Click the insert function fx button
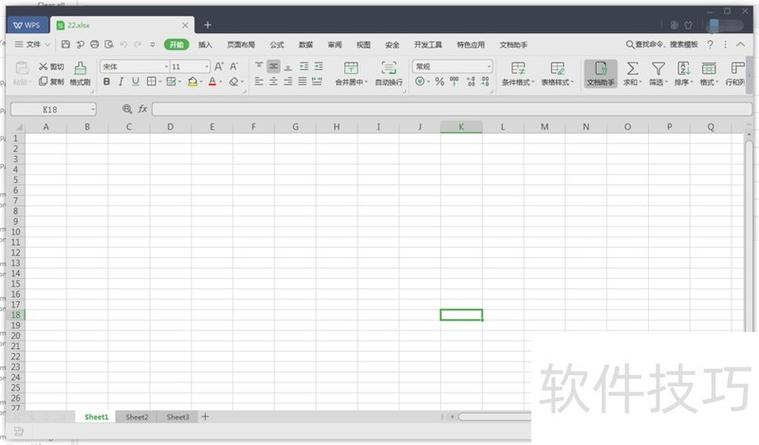The width and height of the screenshot is (759, 445). coord(142,109)
